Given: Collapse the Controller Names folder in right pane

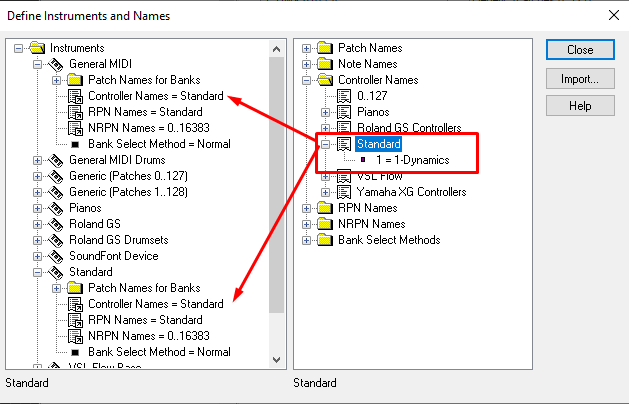Looking at the screenshot, I should (x=307, y=80).
